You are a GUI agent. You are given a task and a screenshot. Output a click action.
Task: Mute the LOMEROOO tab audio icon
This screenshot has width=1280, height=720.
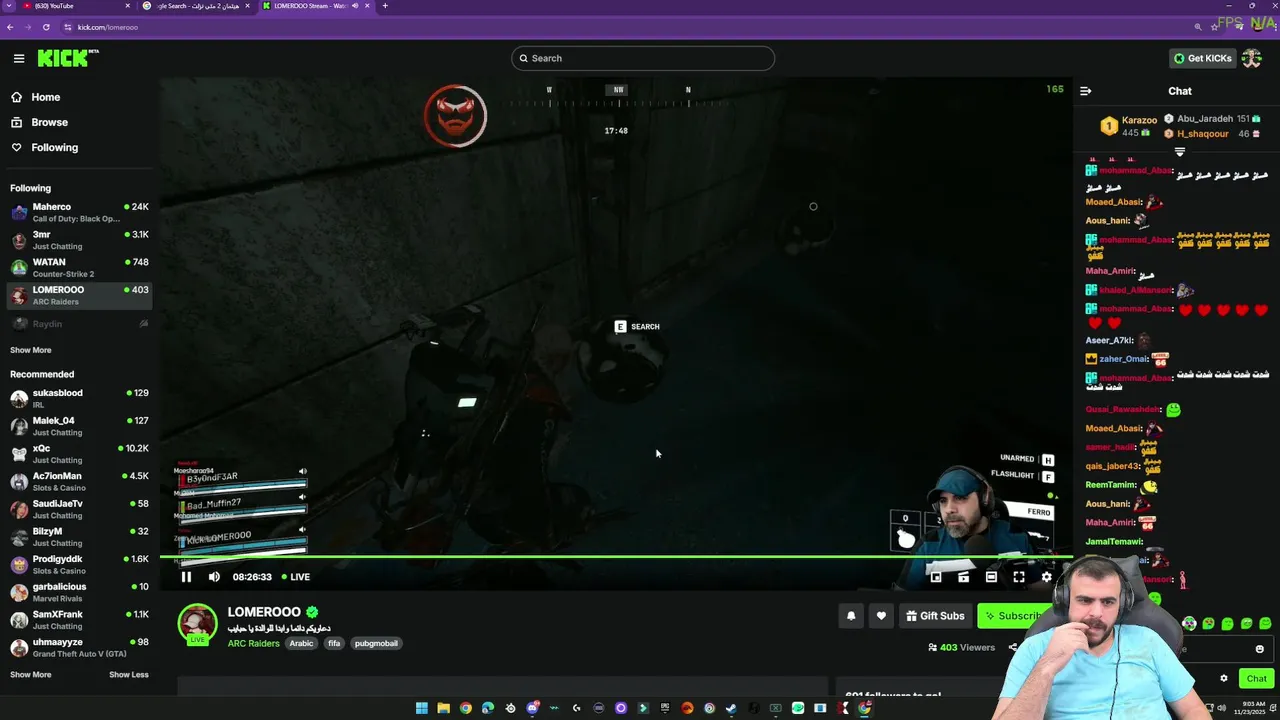click(x=355, y=6)
